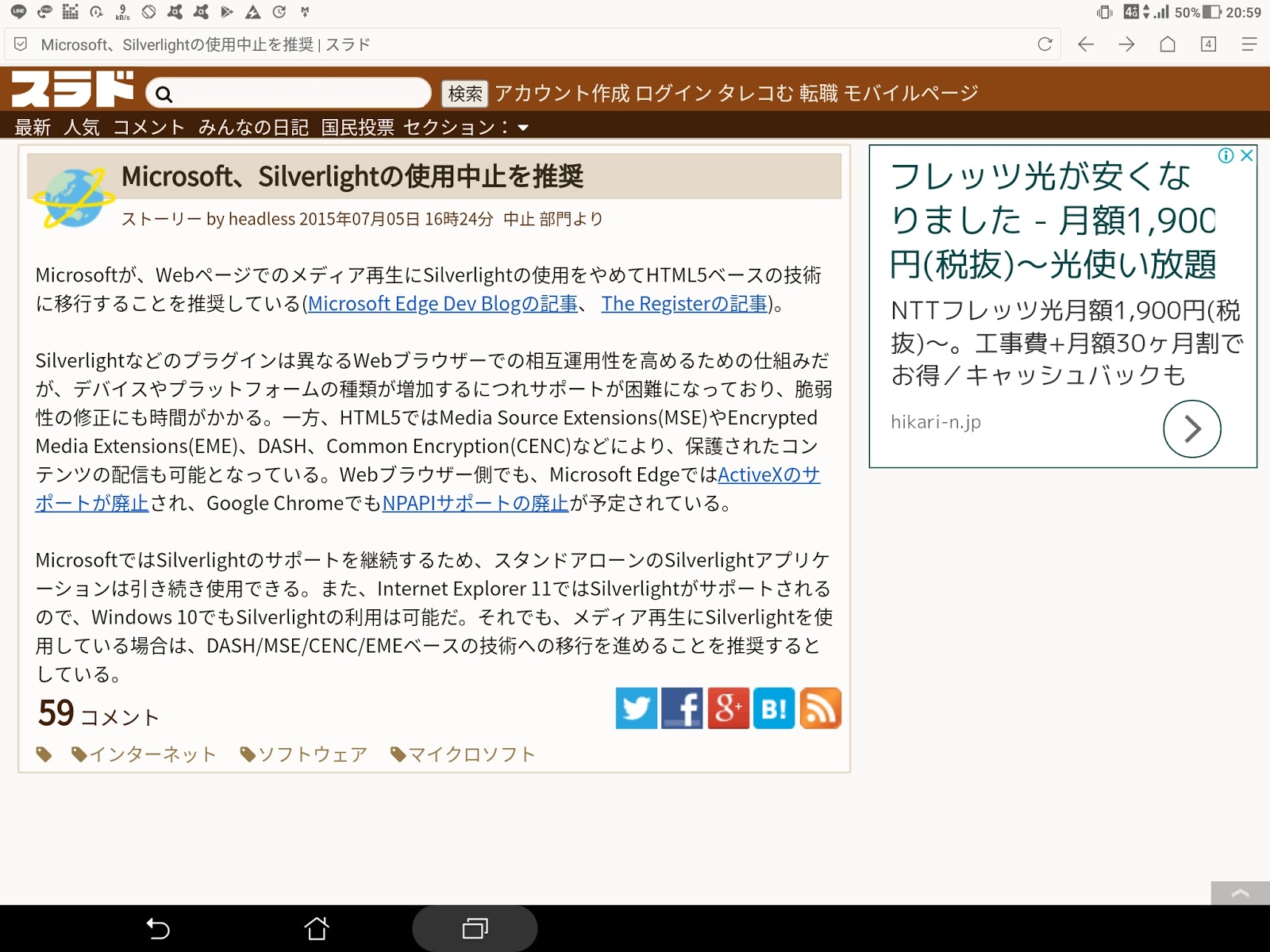
Task: Open the マイクロソフト tag
Action: tap(472, 754)
